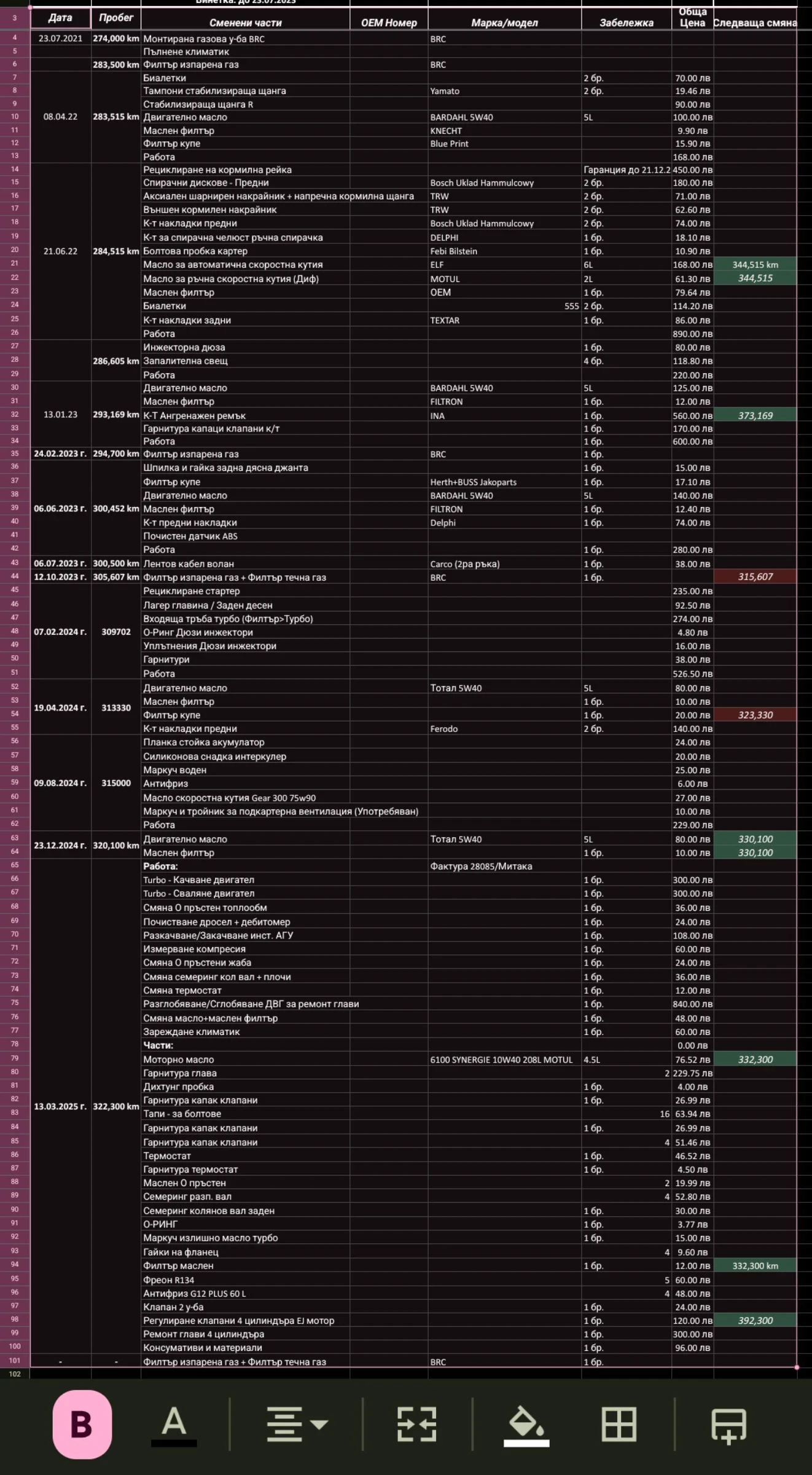Click price cell 890.00 лв
Viewport: 812px width, 1475px height.
tap(692, 334)
